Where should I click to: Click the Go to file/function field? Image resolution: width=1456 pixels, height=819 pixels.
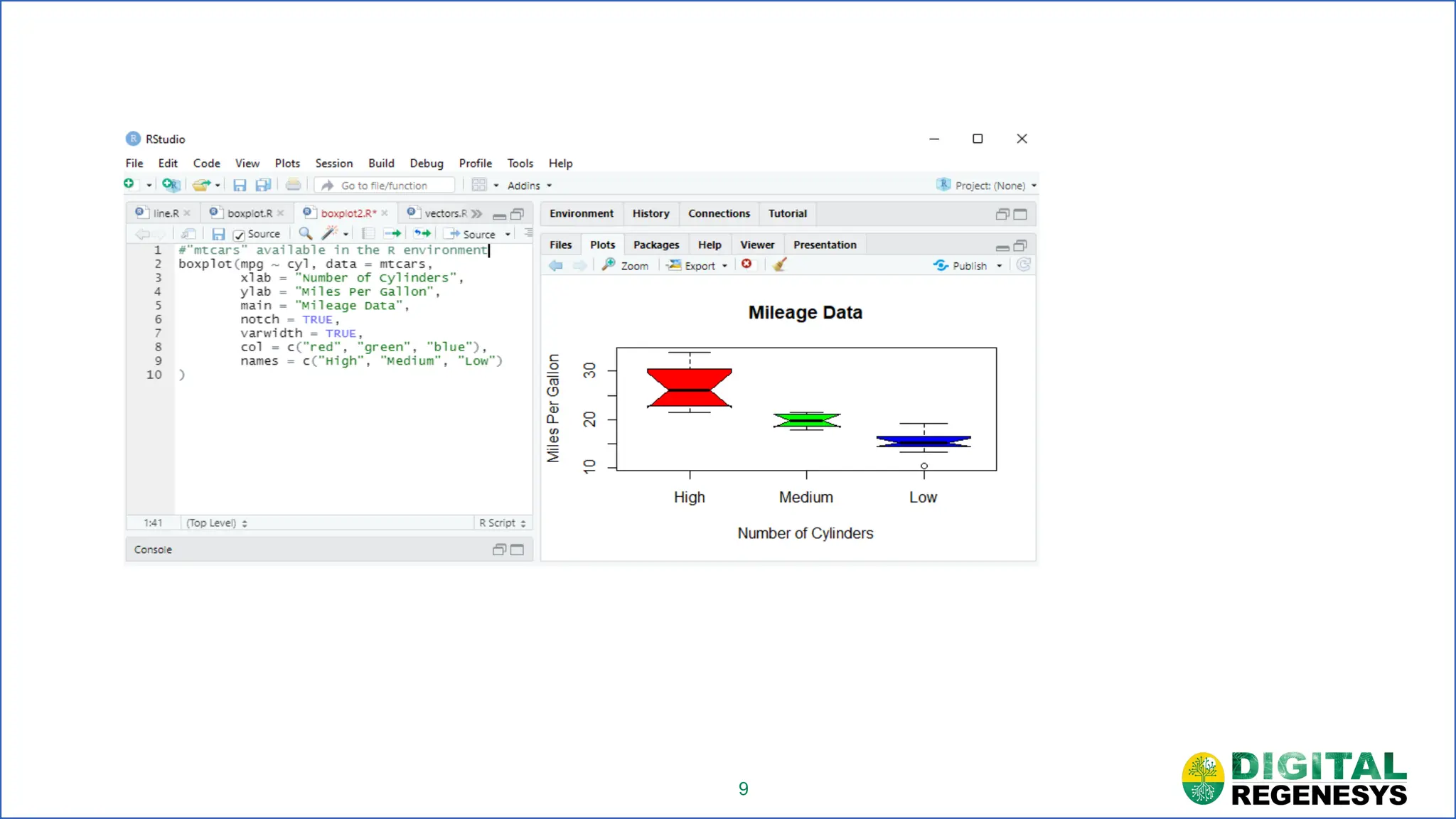(385, 186)
